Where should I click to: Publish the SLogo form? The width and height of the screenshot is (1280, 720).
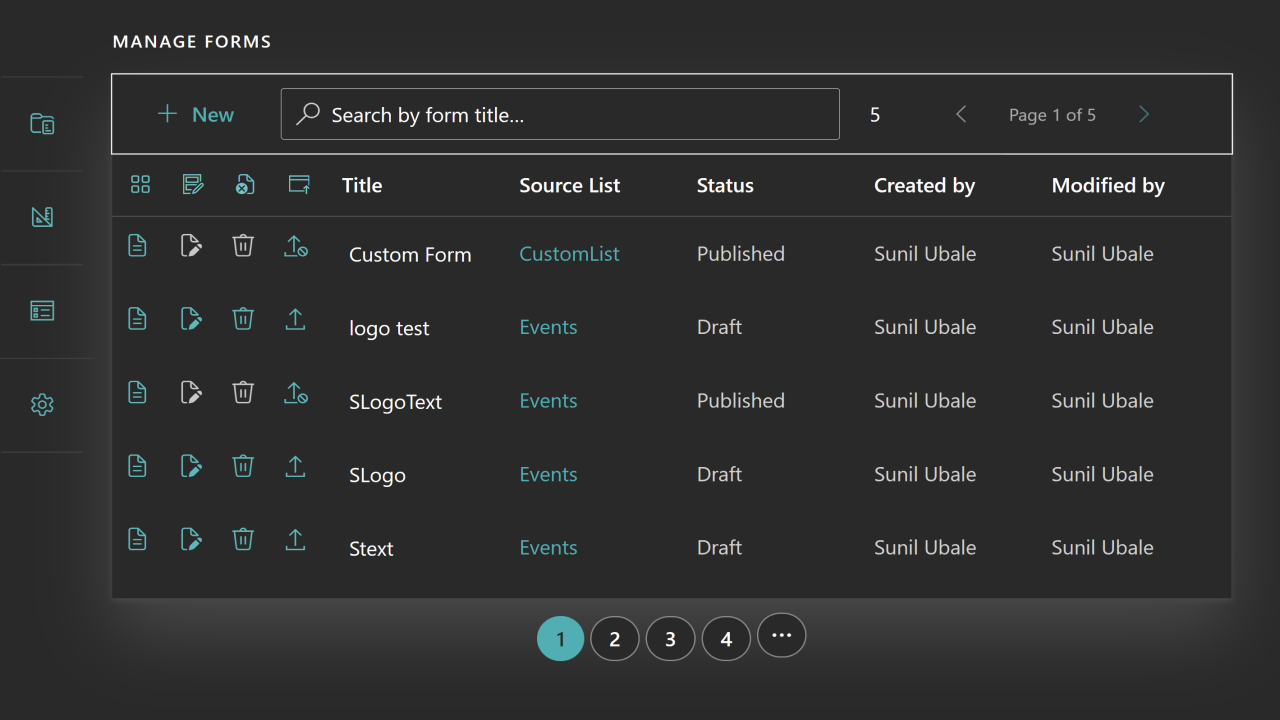click(x=295, y=465)
